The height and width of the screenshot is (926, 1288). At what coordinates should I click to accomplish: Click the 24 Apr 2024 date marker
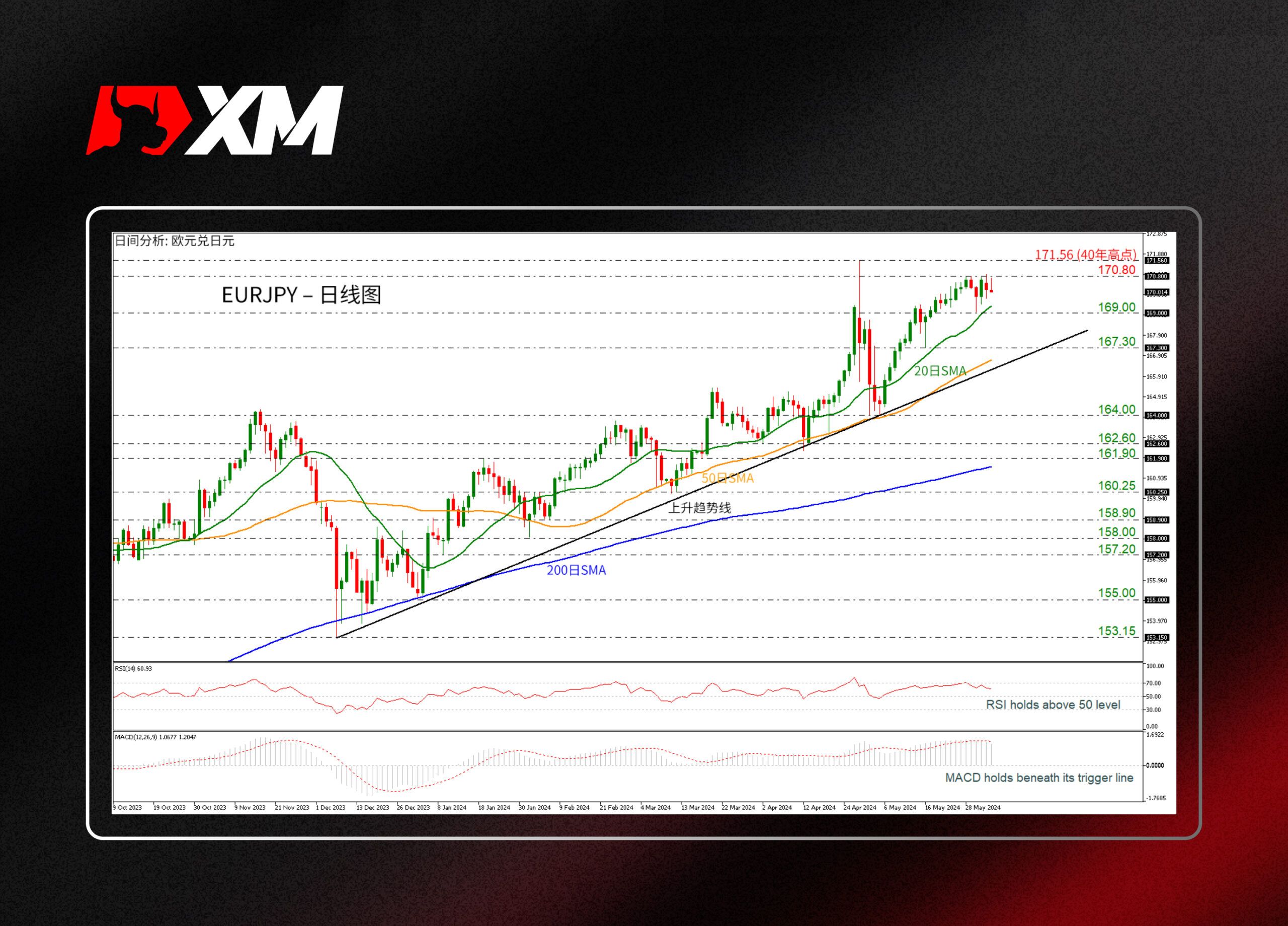859,807
